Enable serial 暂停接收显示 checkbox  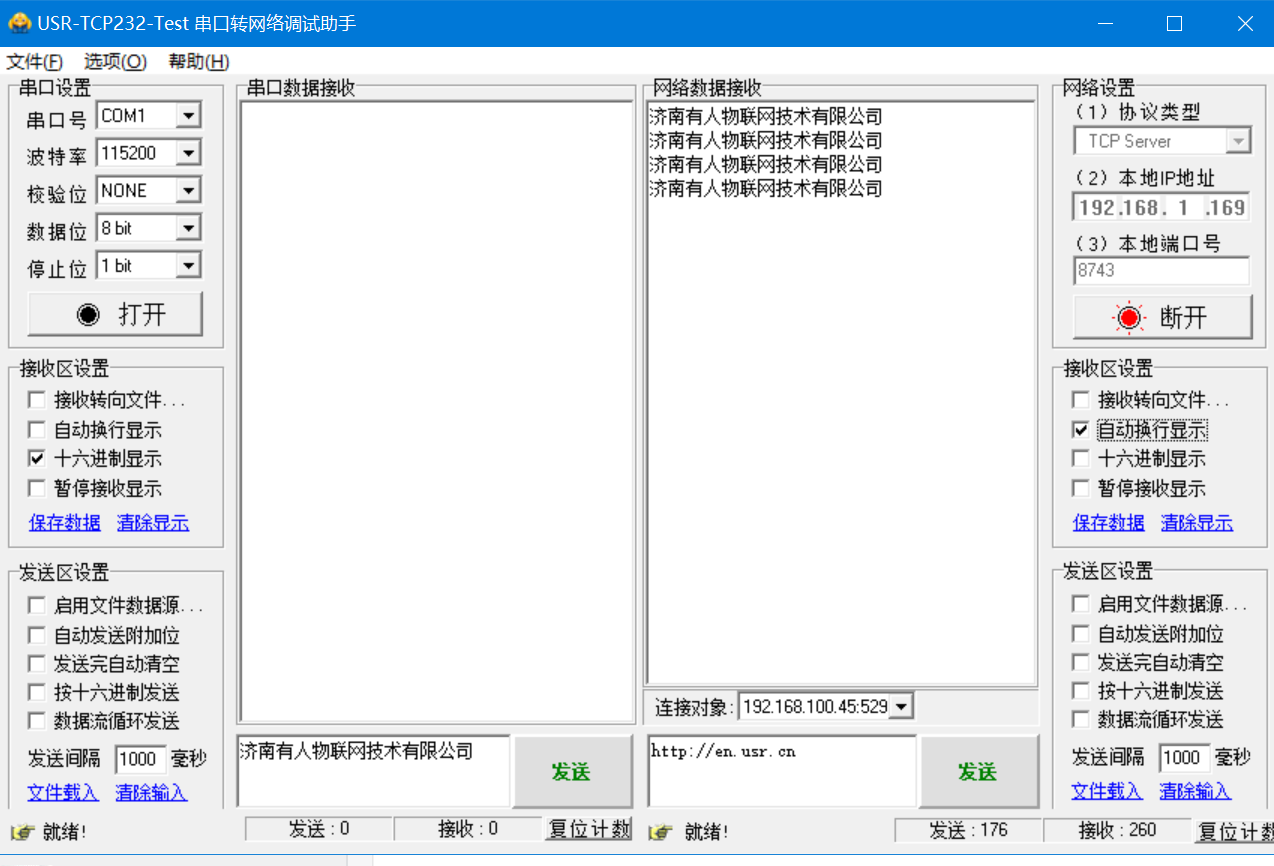(x=37, y=488)
